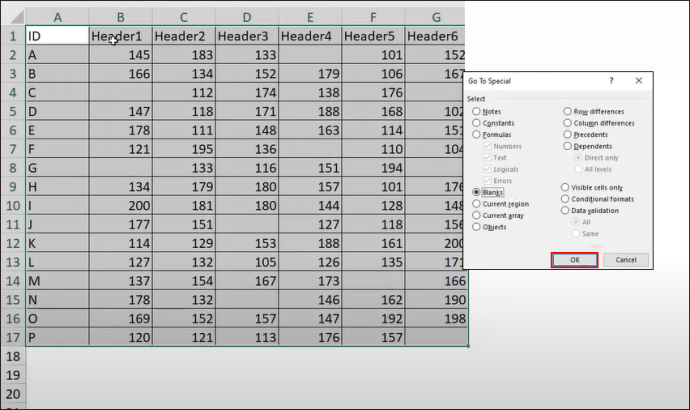Open help for Go To Special dialog

[x=611, y=81]
